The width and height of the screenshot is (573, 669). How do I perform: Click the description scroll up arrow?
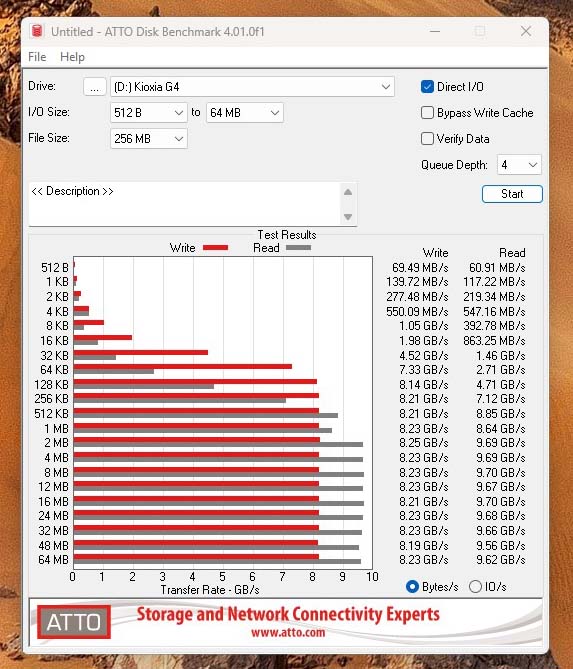point(348,192)
